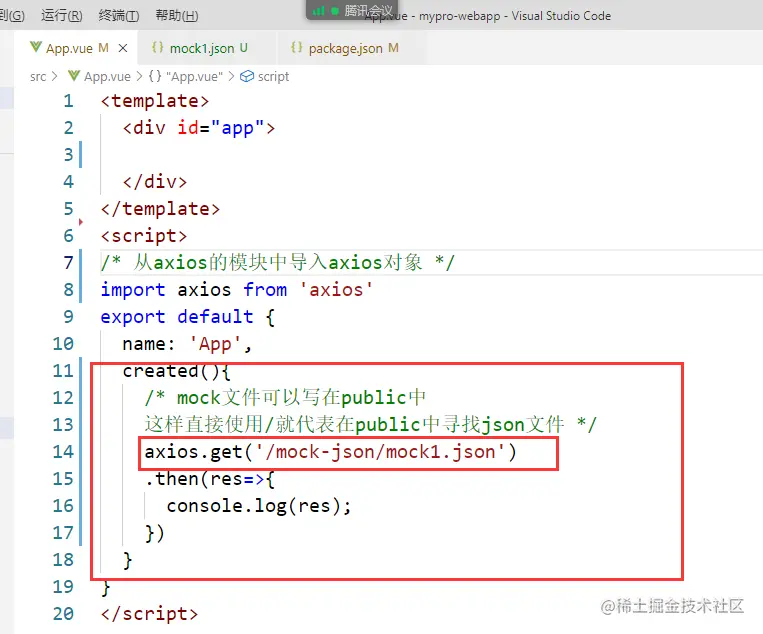
Task: Click the M status badge on package.json tab
Action: pos(394,48)
